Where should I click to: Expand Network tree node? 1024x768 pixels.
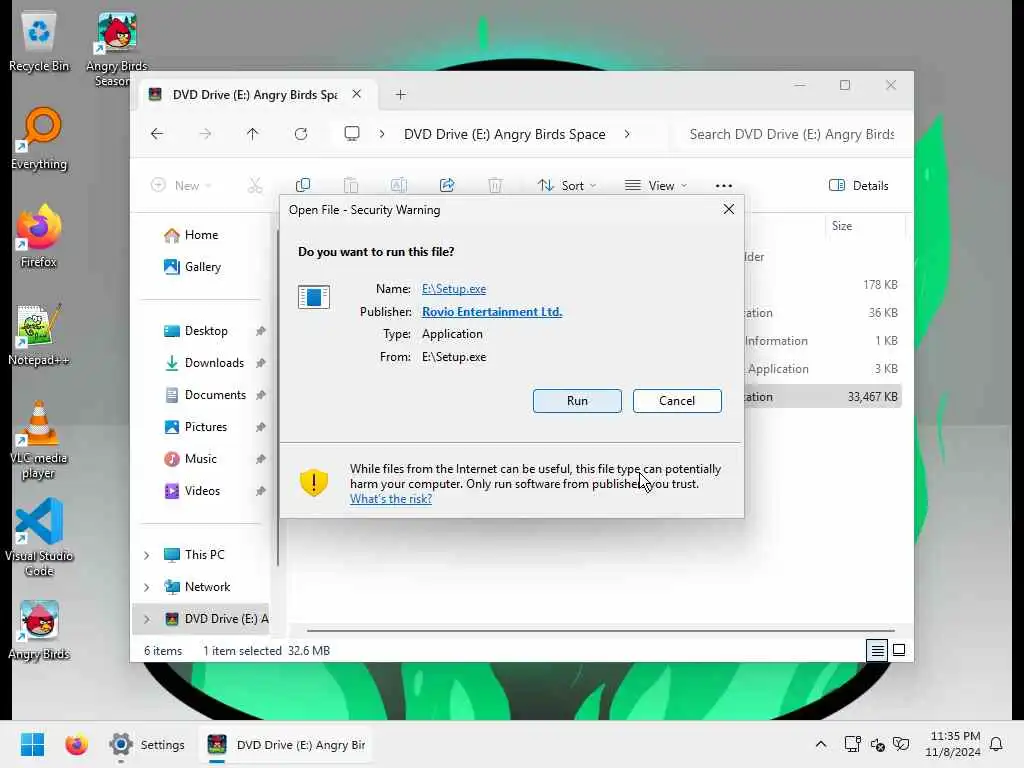tap(147, 587)
